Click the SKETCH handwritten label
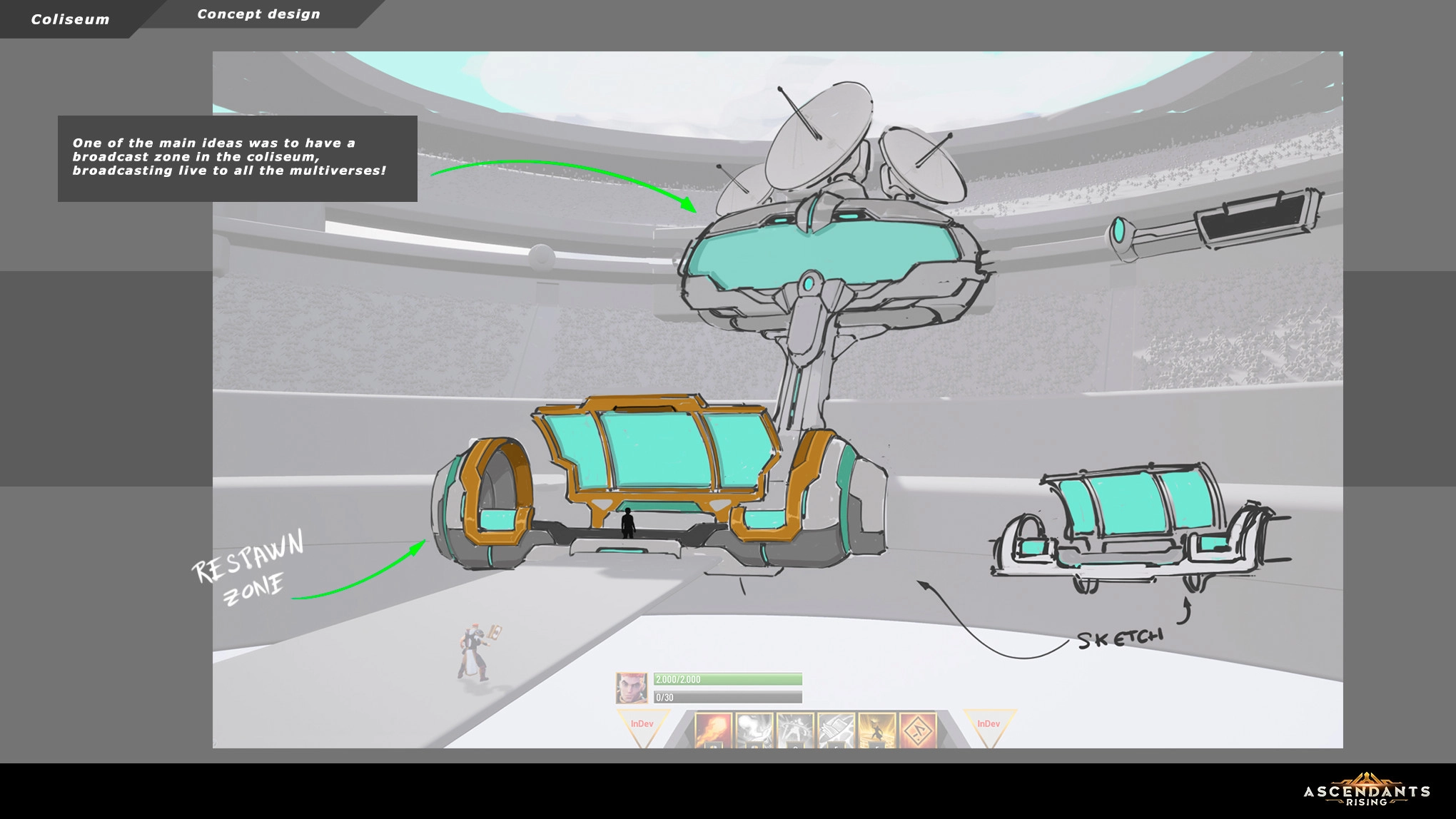The image size is (1456, 819). click(x=1119, y=639)
